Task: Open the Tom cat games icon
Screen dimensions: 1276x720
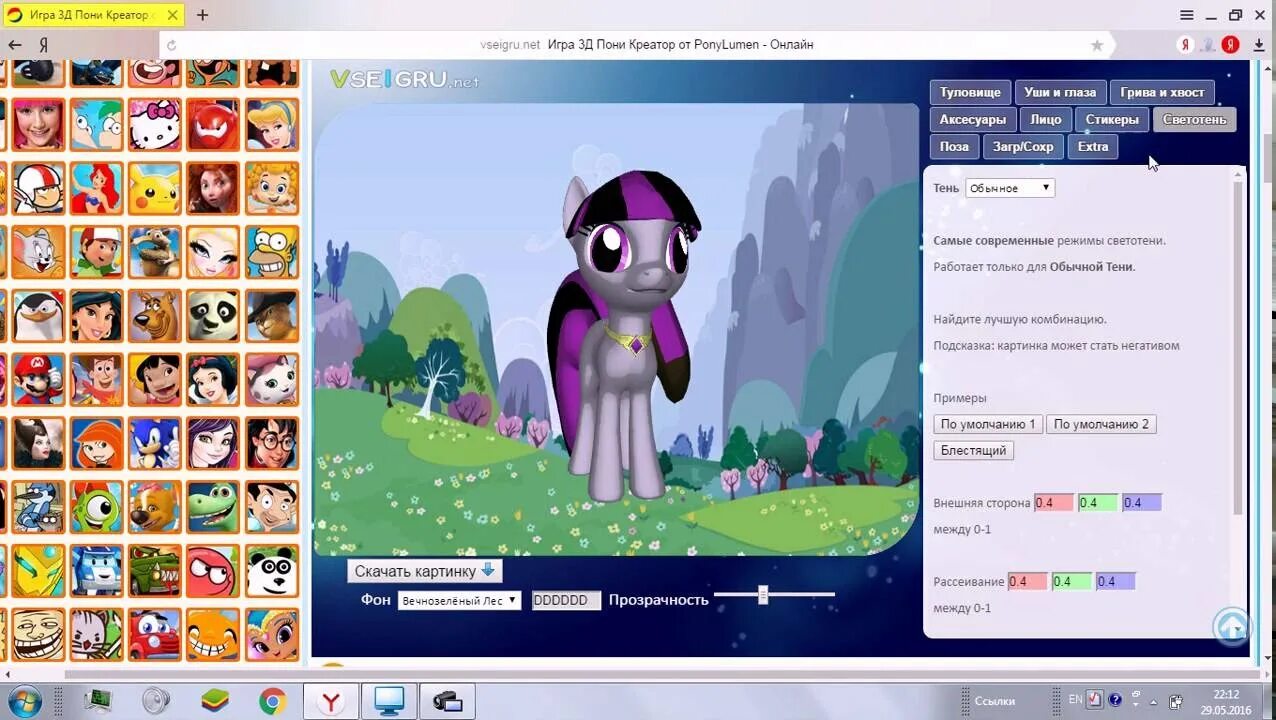Action: point(39,252)
